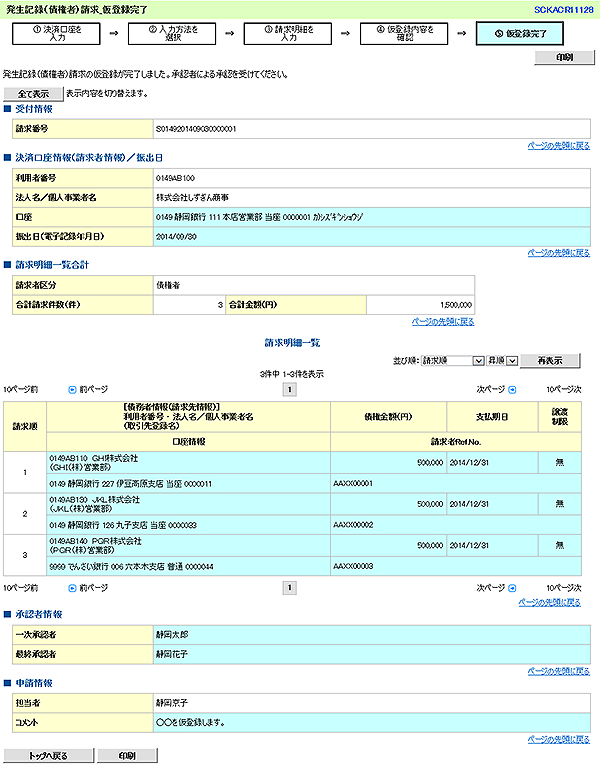
Task: Click account 丸子支店 当座 0000033
Action: tap(123, 525)
